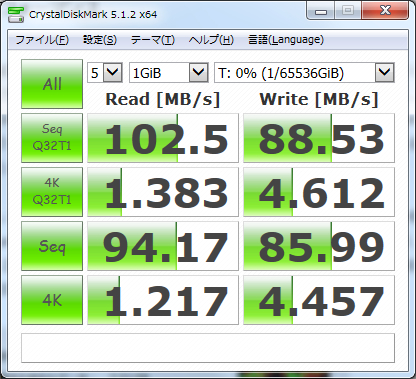Viewport: 416px width, 379px height.
Task: Expand the drive dropdown showing T: 0%
Action: pos(385,72)
